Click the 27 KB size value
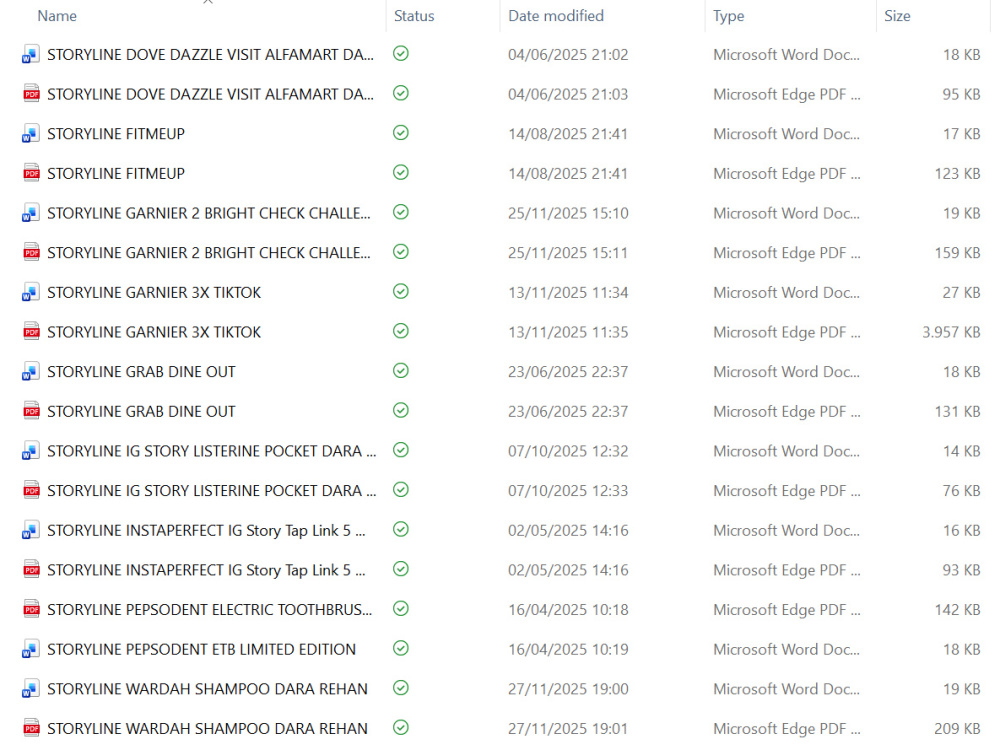This screenshot has width=1000, height=750. 961,293
